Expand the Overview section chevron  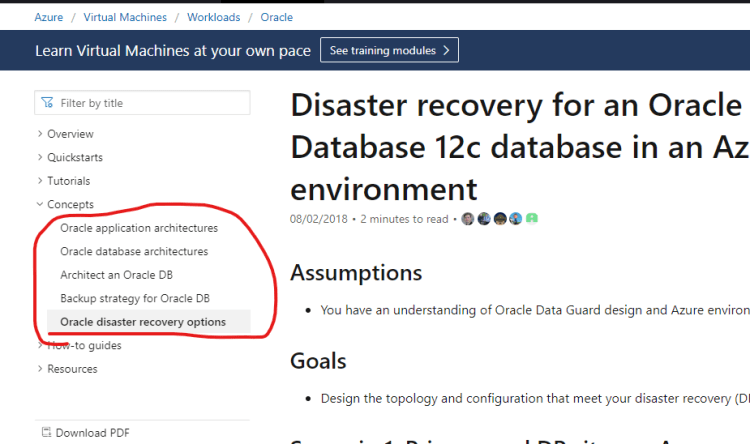pos(40,134)
